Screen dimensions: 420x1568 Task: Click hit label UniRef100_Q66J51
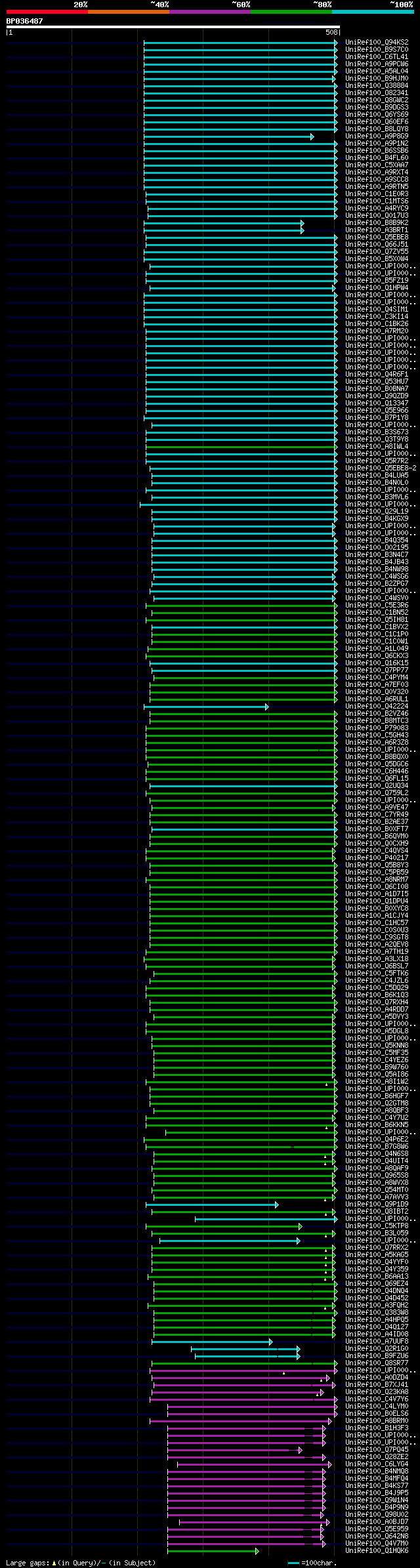coord(377,245)
